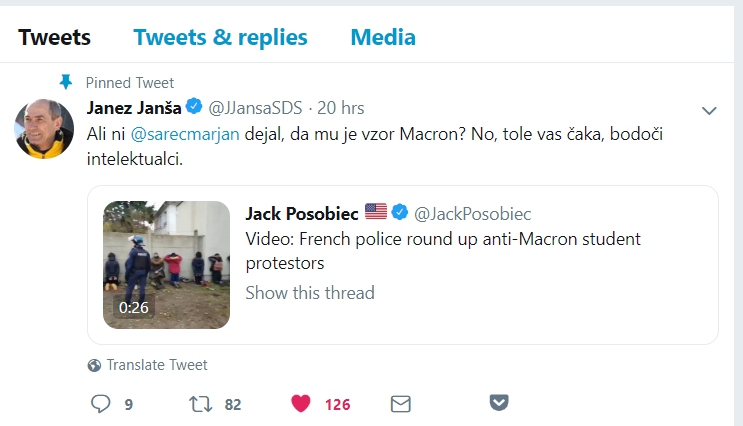Open Janez Janša's profile avatar
The width and height of the screenshot is (743, 426).
click(x=44, y=128)
